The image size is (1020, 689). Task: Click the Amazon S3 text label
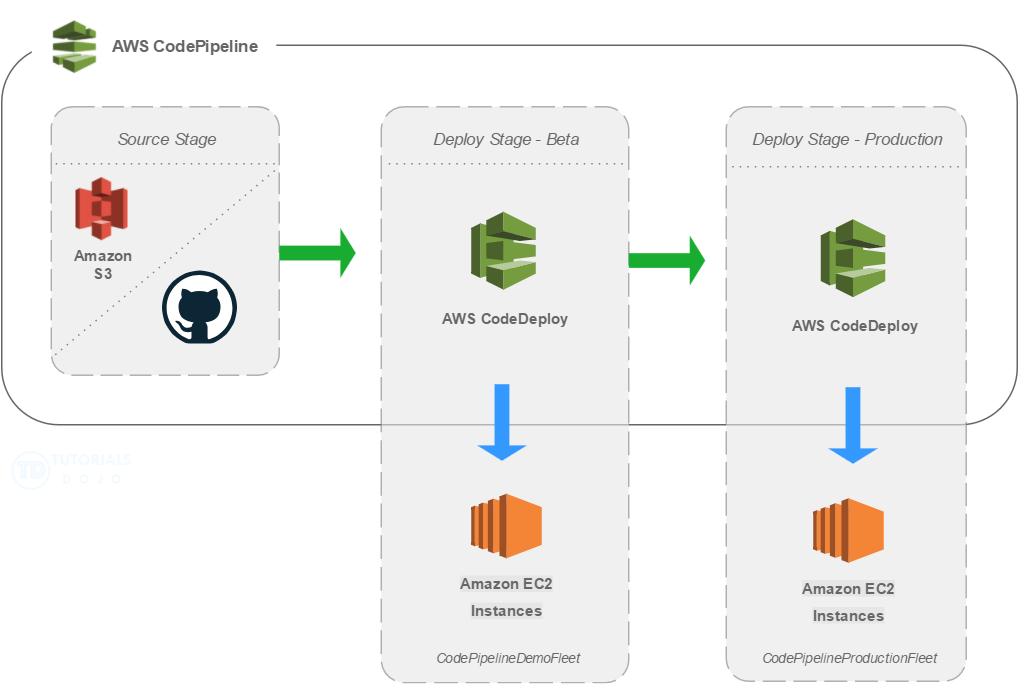tap(103, 265)
